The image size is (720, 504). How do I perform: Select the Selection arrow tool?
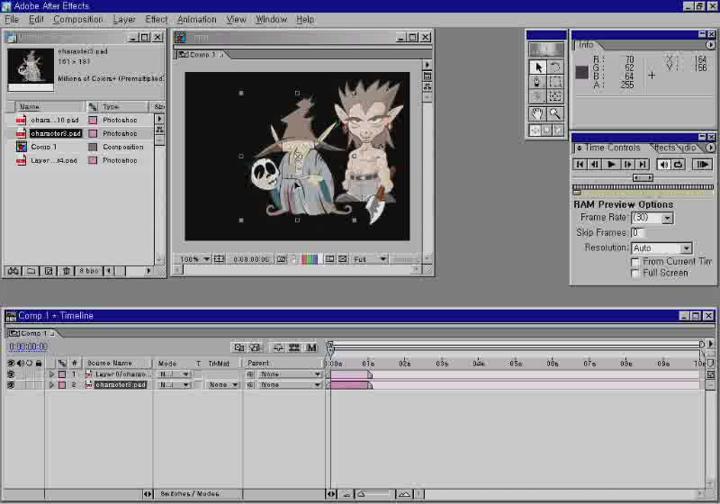(538, 67)
